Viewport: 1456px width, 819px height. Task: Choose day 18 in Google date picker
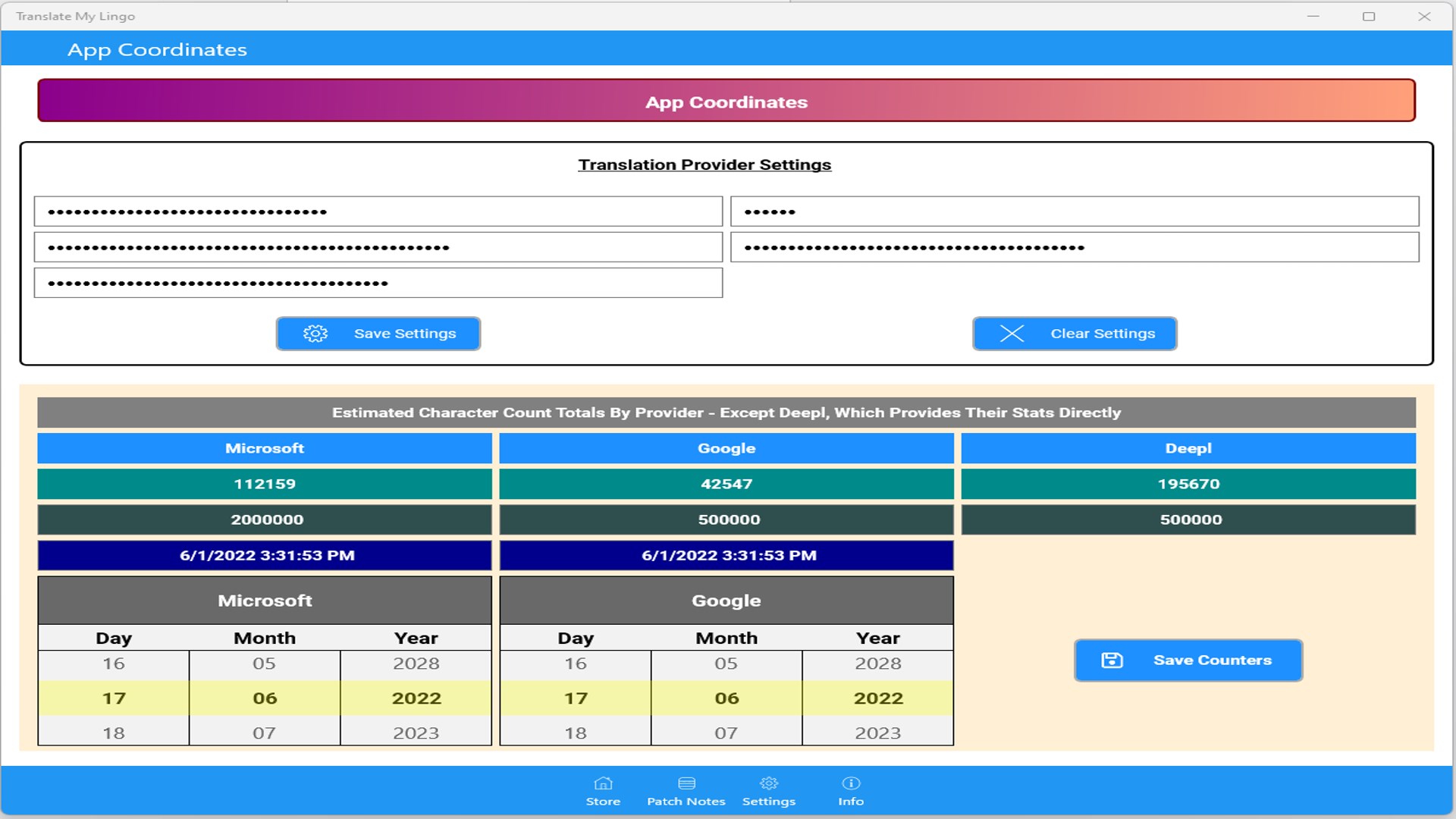click(576, 733)
